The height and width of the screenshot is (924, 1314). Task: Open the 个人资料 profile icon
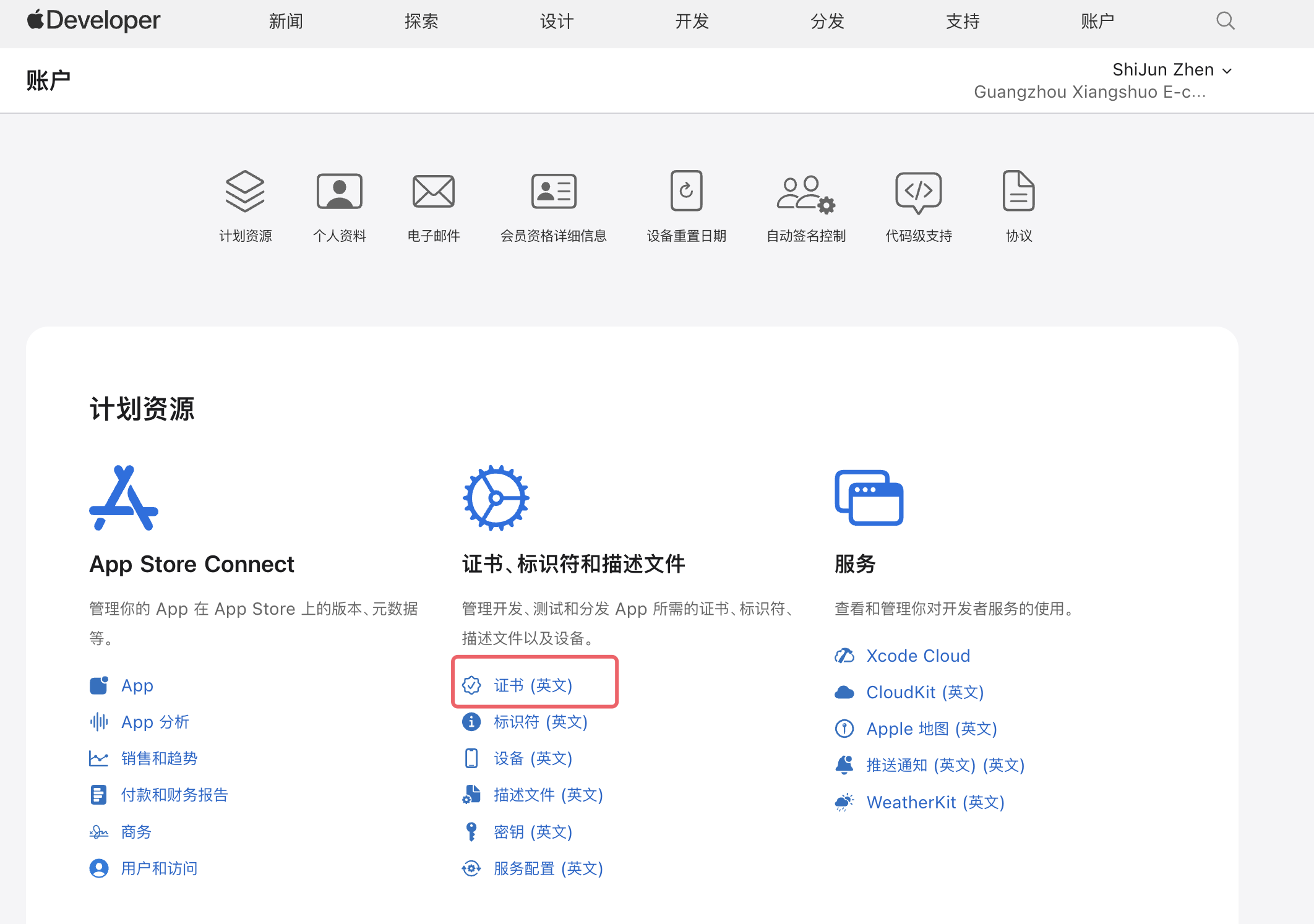point(339,191)
